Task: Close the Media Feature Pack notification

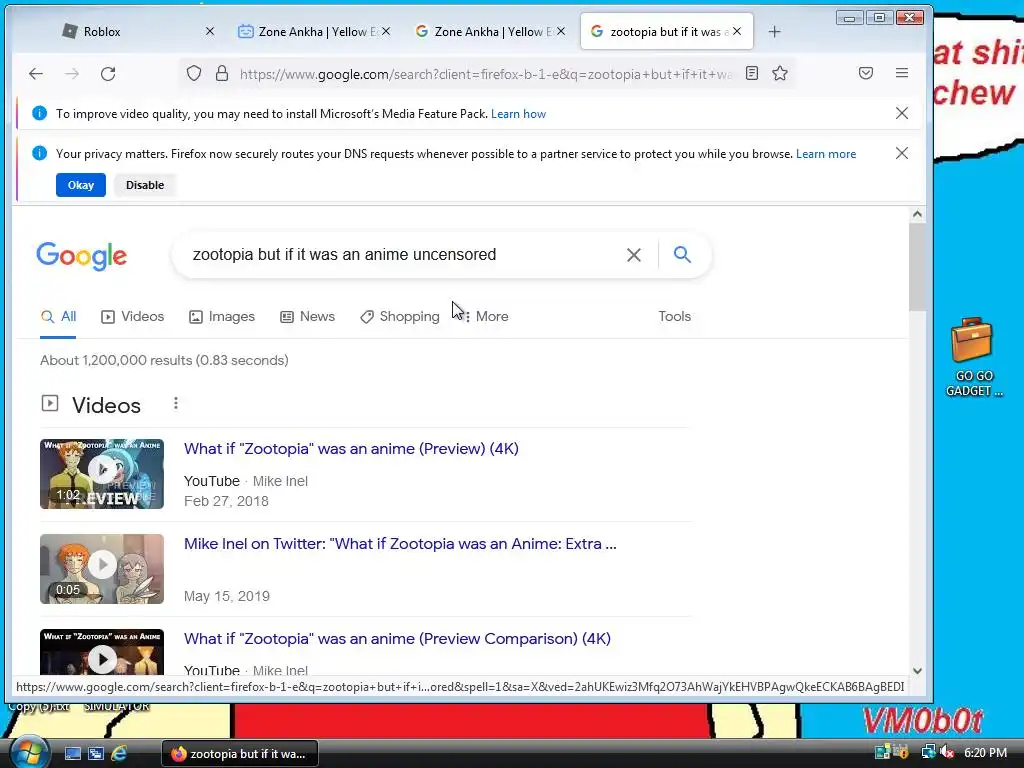Action: [x=902, y=114]
